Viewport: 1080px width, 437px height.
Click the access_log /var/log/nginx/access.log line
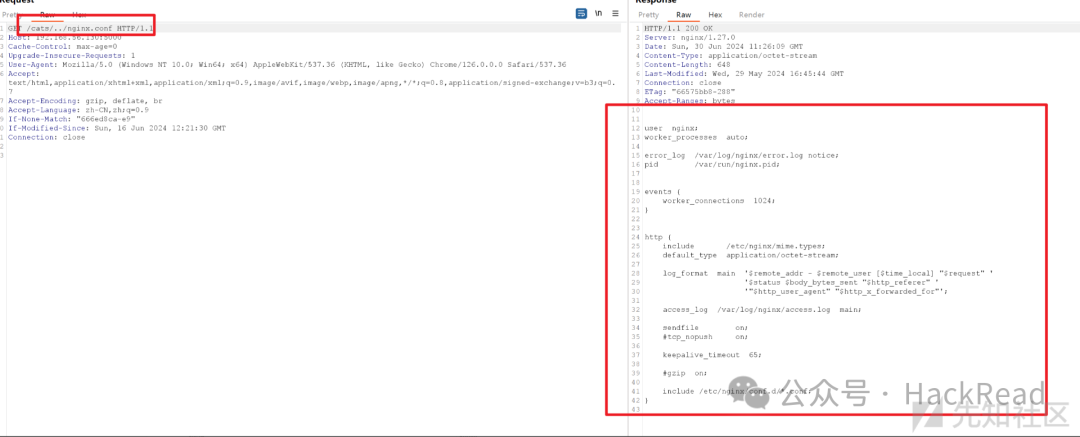coord(762,310)
